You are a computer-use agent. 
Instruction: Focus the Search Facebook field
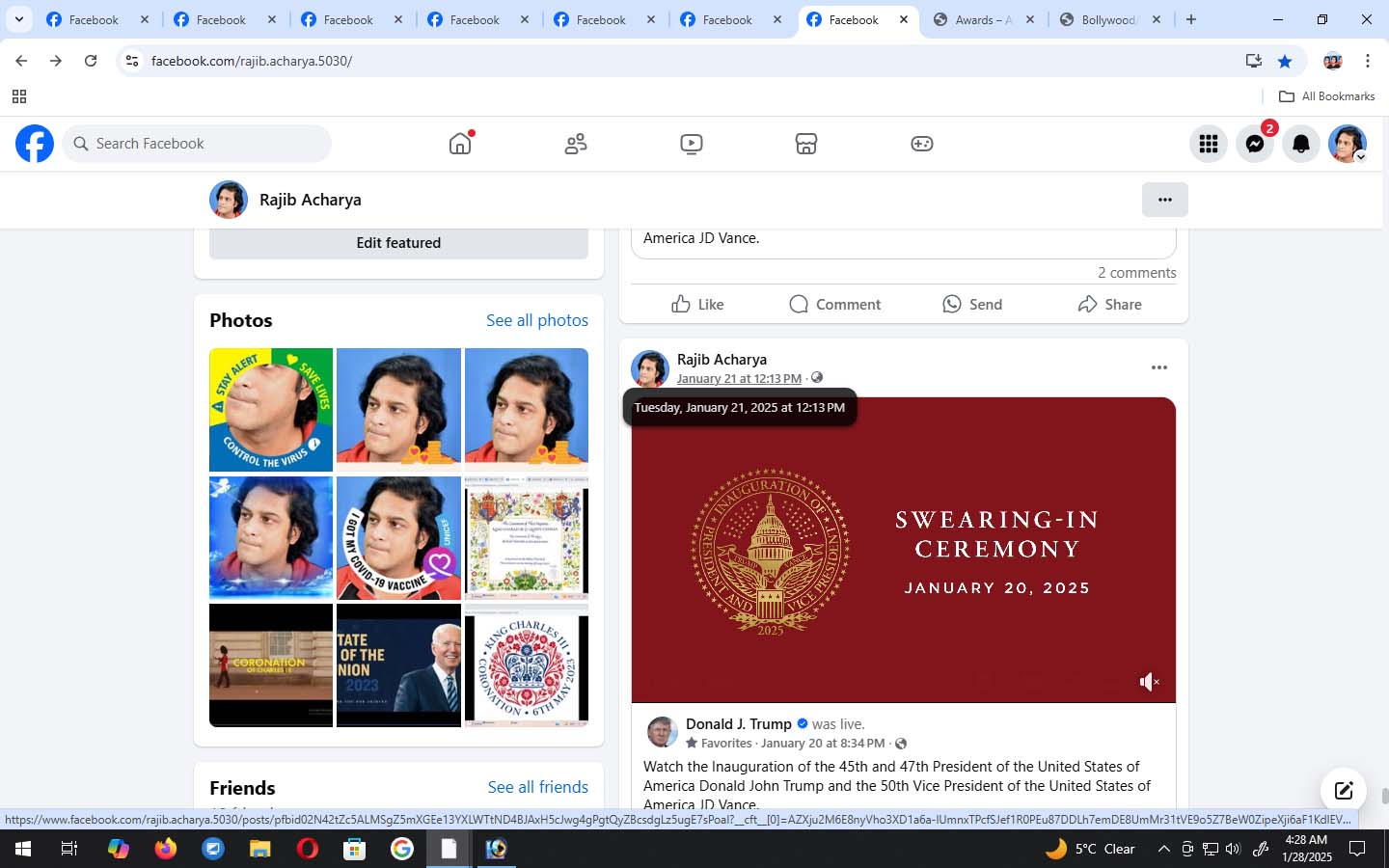[198, 144]
